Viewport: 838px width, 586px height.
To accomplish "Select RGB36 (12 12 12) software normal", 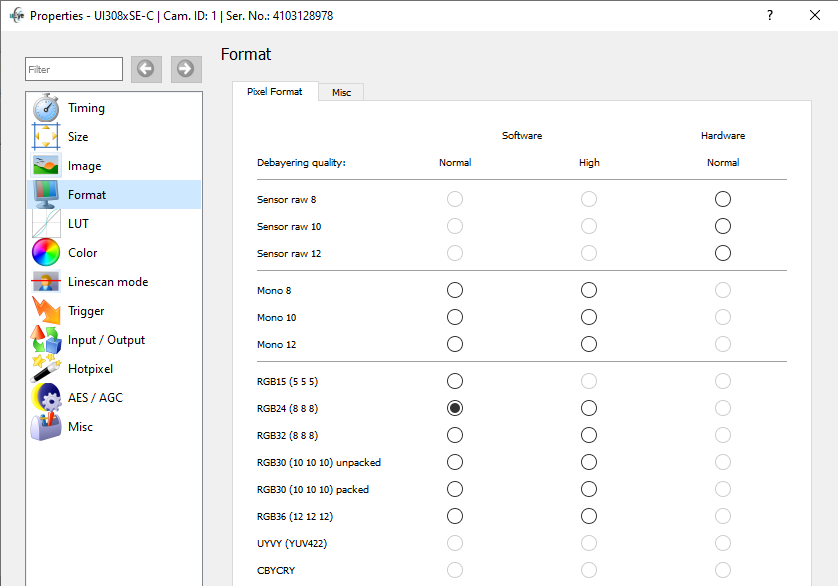I will click(x=455, y=516).
